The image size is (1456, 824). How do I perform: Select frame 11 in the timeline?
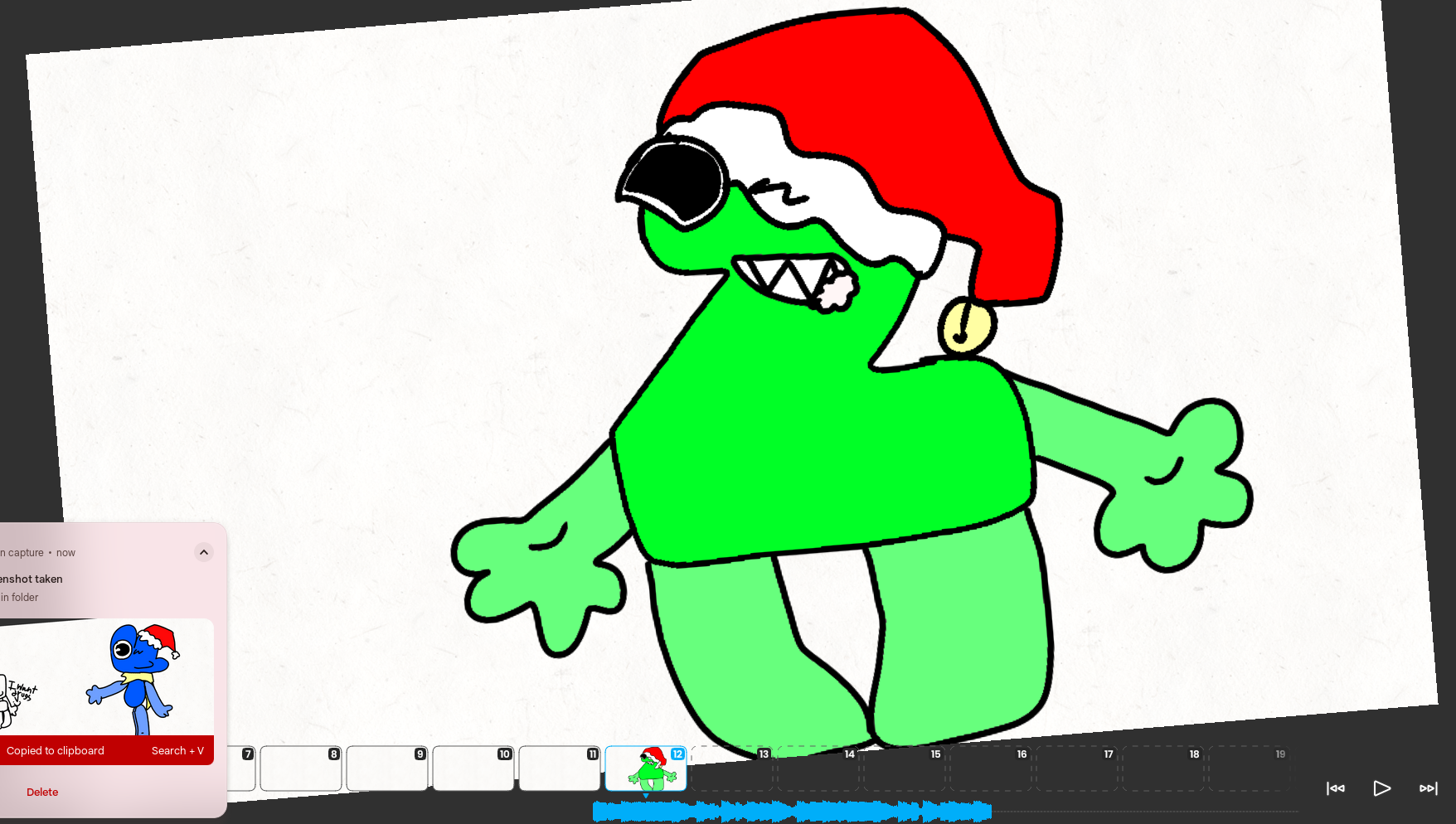pyautogui.click(x=560, y=768)
